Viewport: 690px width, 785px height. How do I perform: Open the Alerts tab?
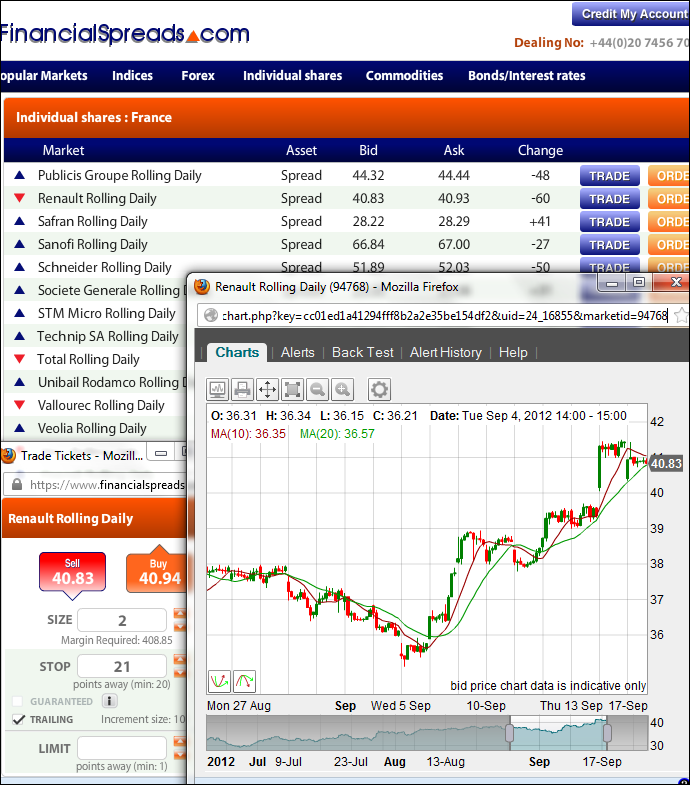click(x=297, y=352)
